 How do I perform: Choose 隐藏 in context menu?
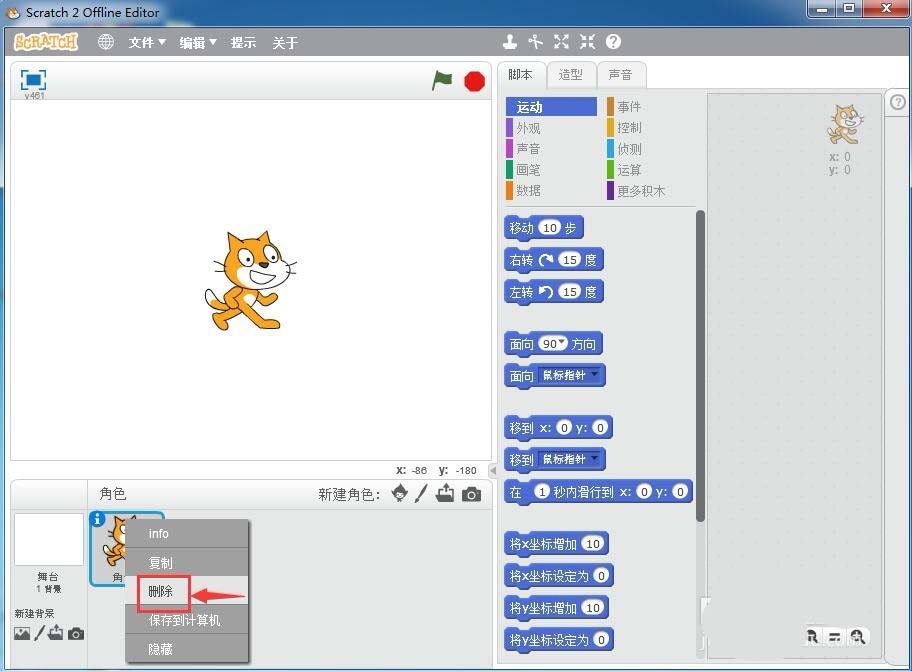[187, 648]
